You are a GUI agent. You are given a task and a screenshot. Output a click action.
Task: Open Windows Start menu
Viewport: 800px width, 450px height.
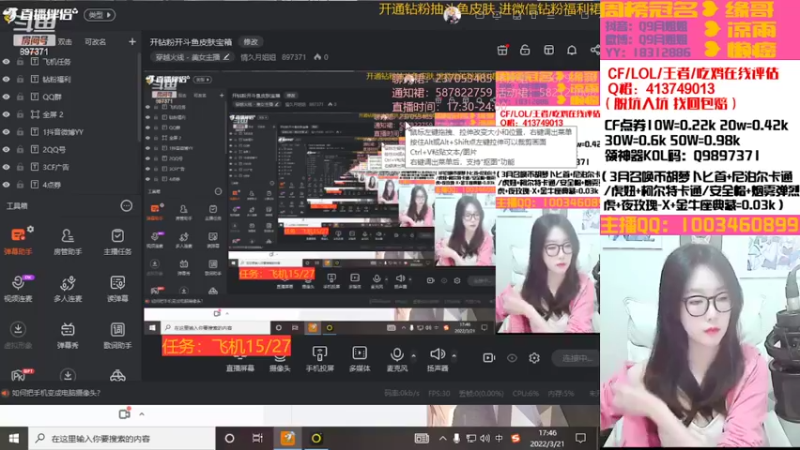click(x=14, y=438)
